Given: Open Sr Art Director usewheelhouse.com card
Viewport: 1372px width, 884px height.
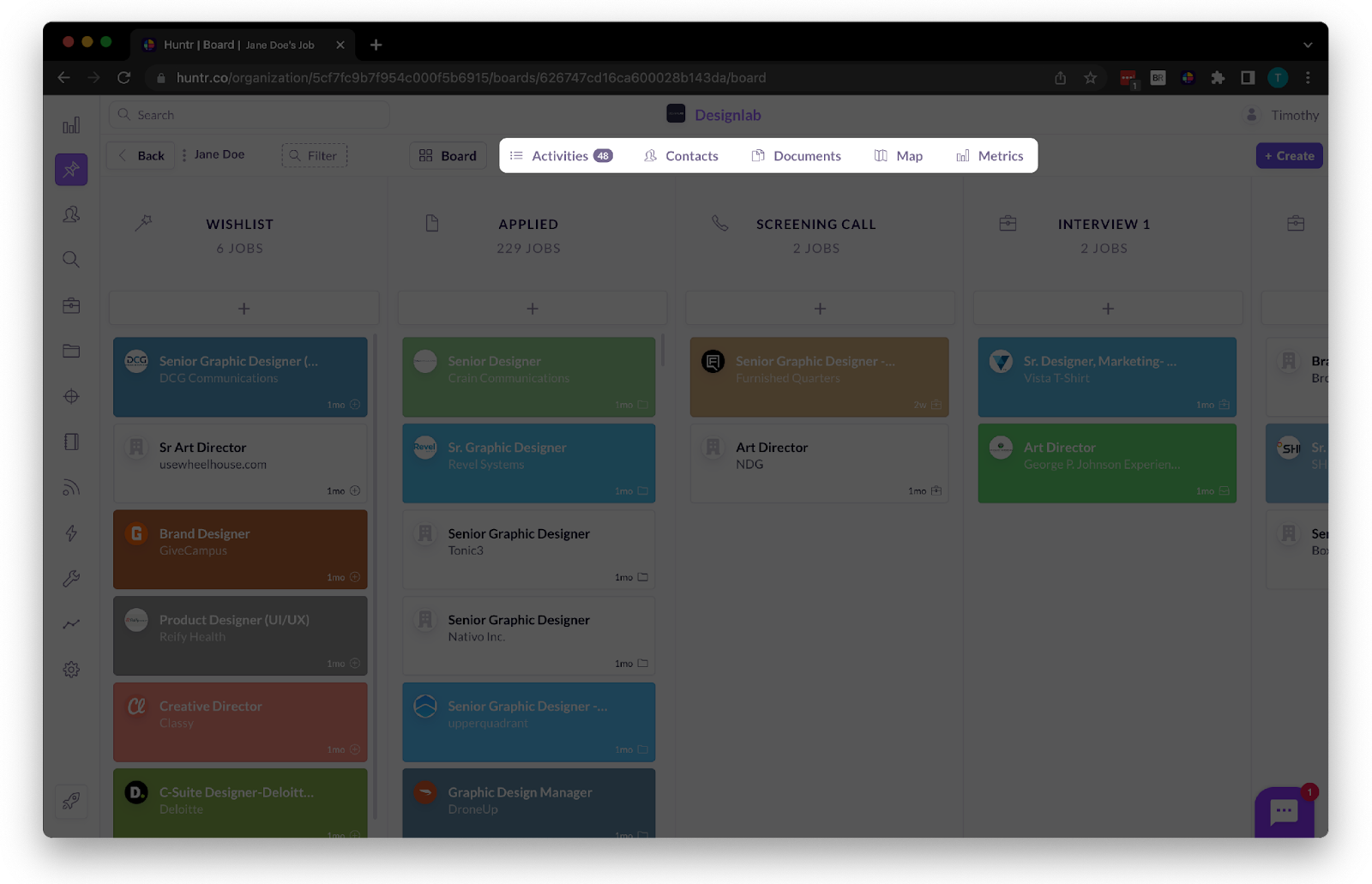Looking at the screenshot, I should click(240, 463).
